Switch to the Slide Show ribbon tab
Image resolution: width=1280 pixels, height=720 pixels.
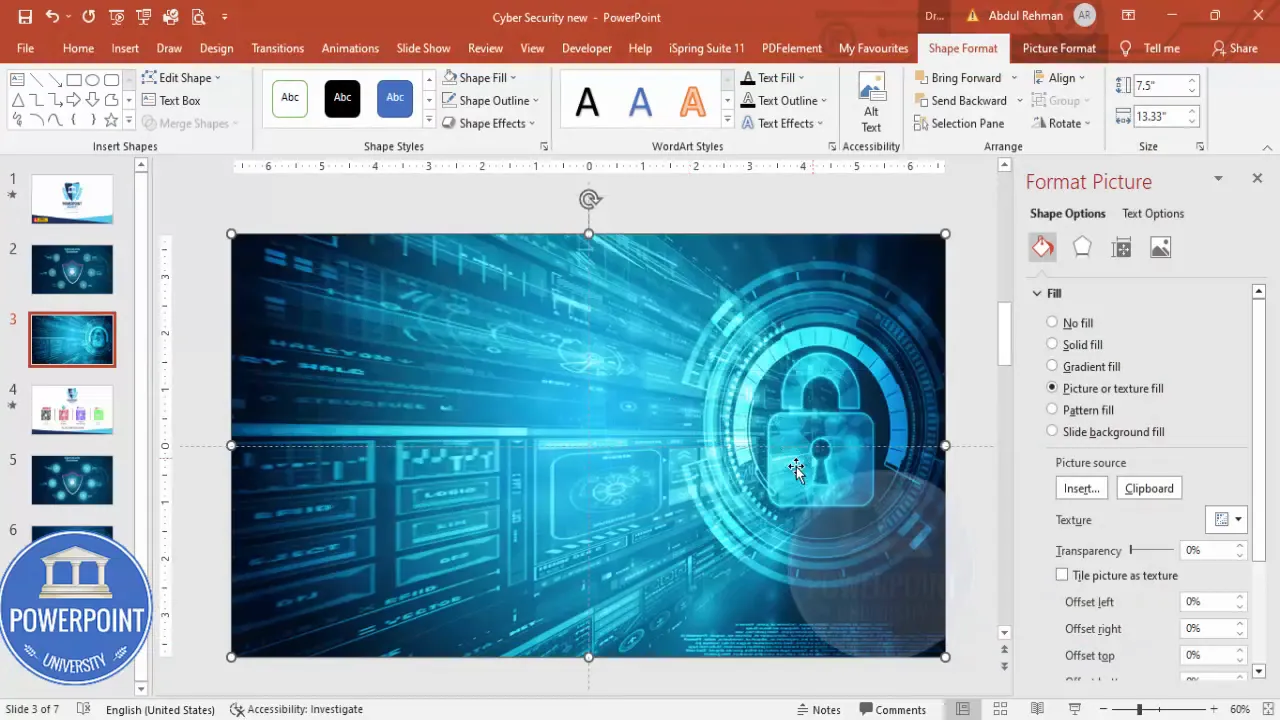pos(423,48)
